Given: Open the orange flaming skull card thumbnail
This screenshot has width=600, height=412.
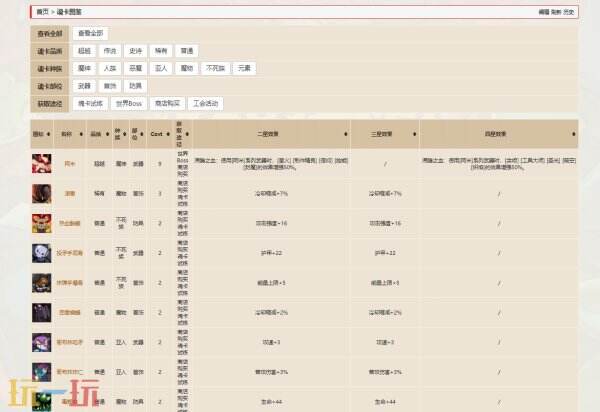Looking at the screenshot, I should click(41, 223).
